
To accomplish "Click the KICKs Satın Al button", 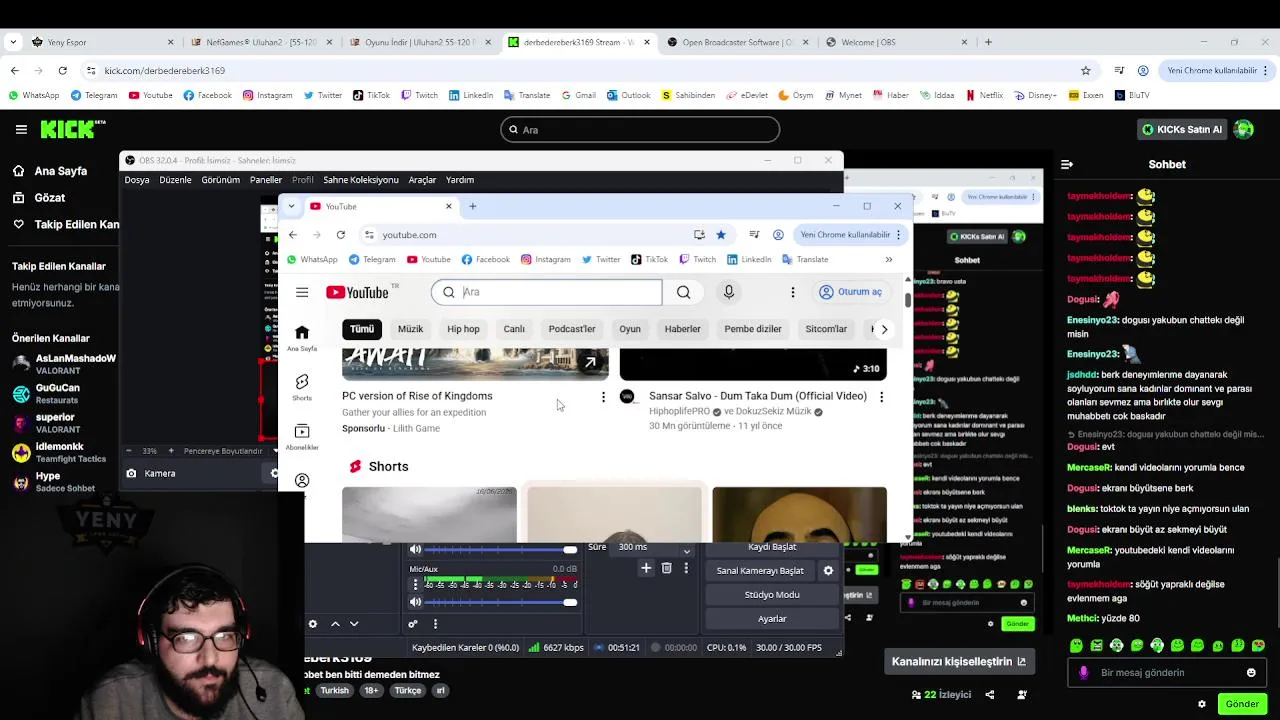I will 1183,129.
